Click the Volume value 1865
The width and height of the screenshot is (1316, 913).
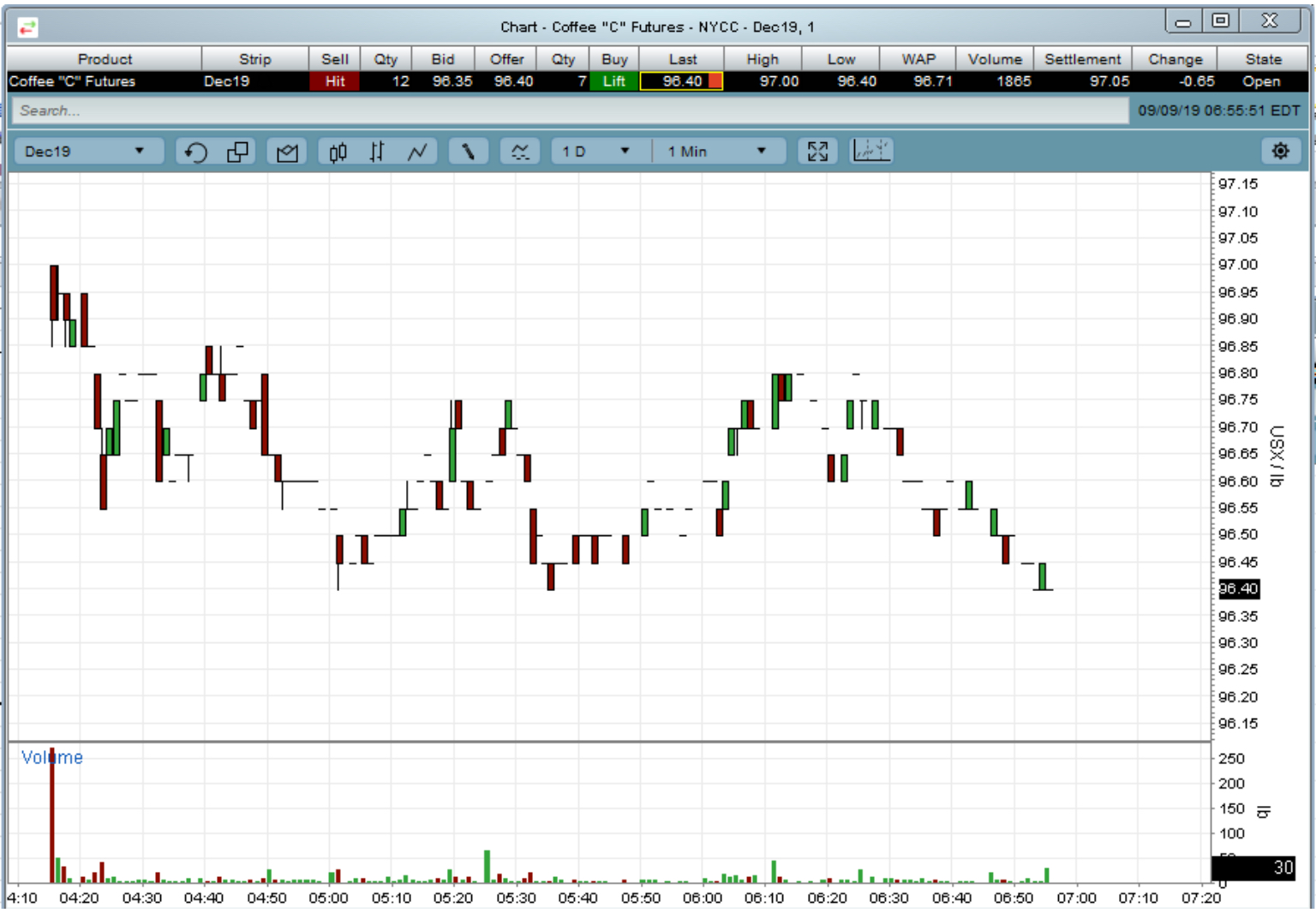pyautogui.click(x=1014, y=81)
